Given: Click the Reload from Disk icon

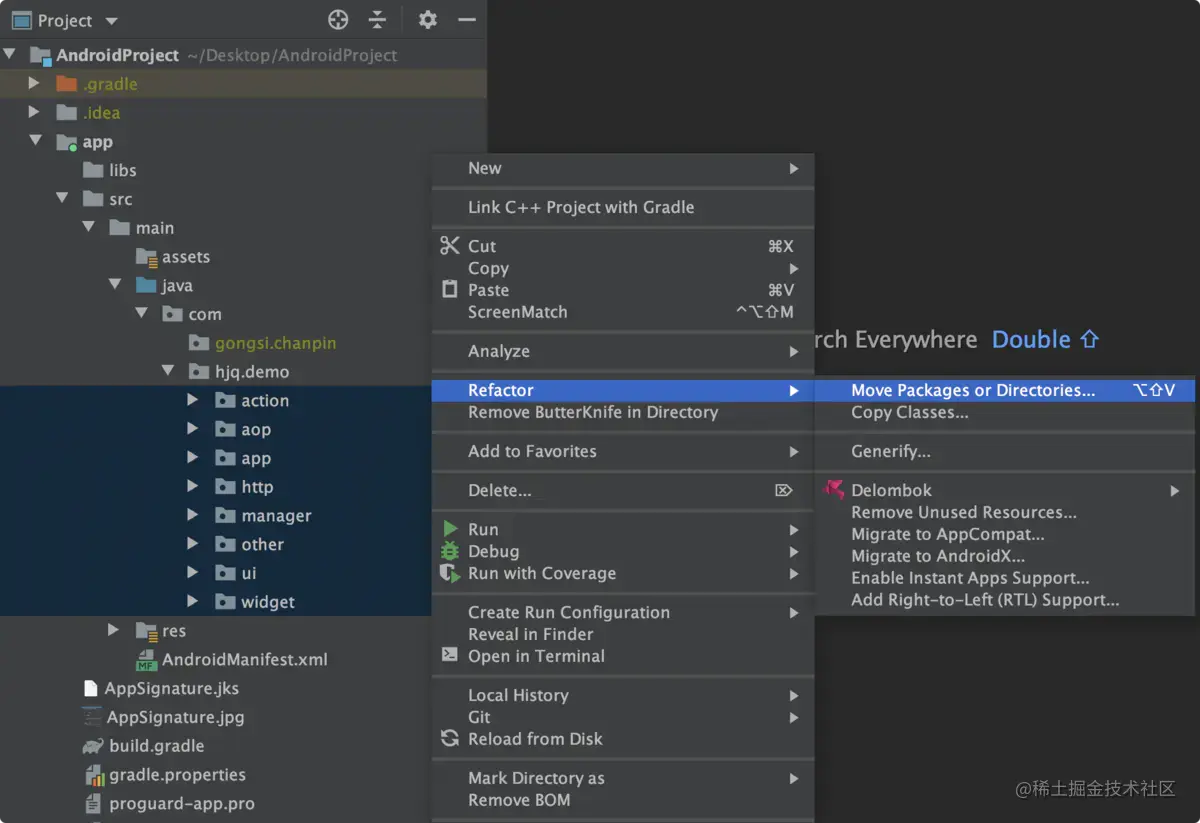Looking at the screenshot, I should coord(450,739).
